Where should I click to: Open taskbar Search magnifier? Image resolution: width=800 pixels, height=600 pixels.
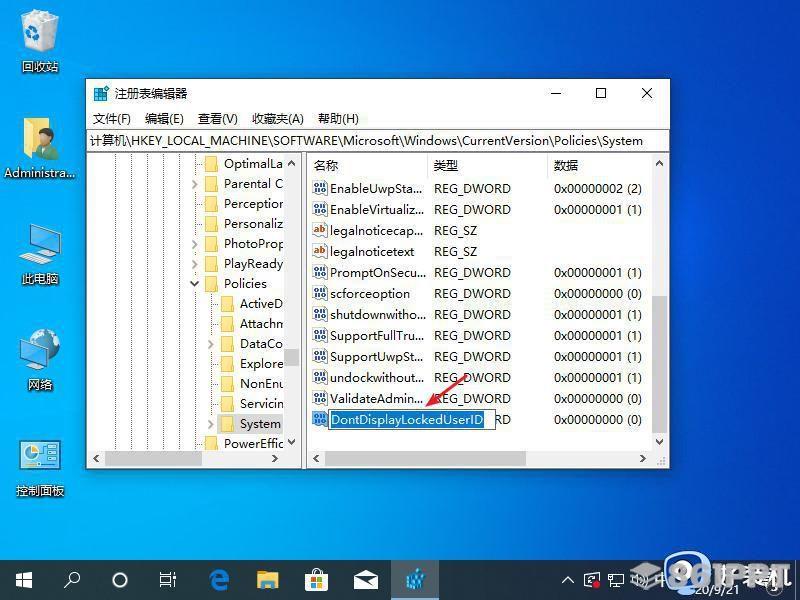(72, 580)
